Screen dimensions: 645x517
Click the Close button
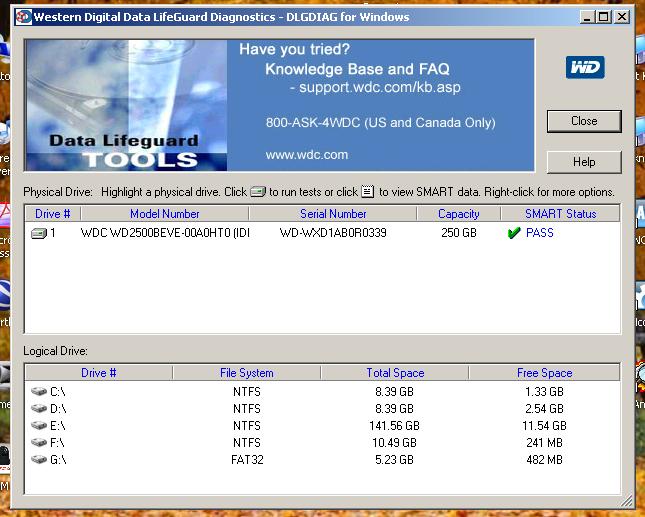click(584, 121)
